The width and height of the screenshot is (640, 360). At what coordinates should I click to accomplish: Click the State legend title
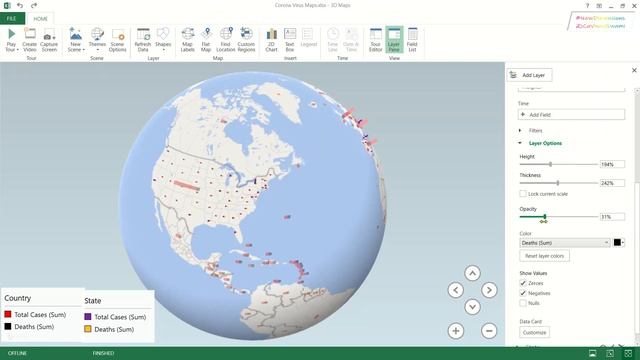93,301
